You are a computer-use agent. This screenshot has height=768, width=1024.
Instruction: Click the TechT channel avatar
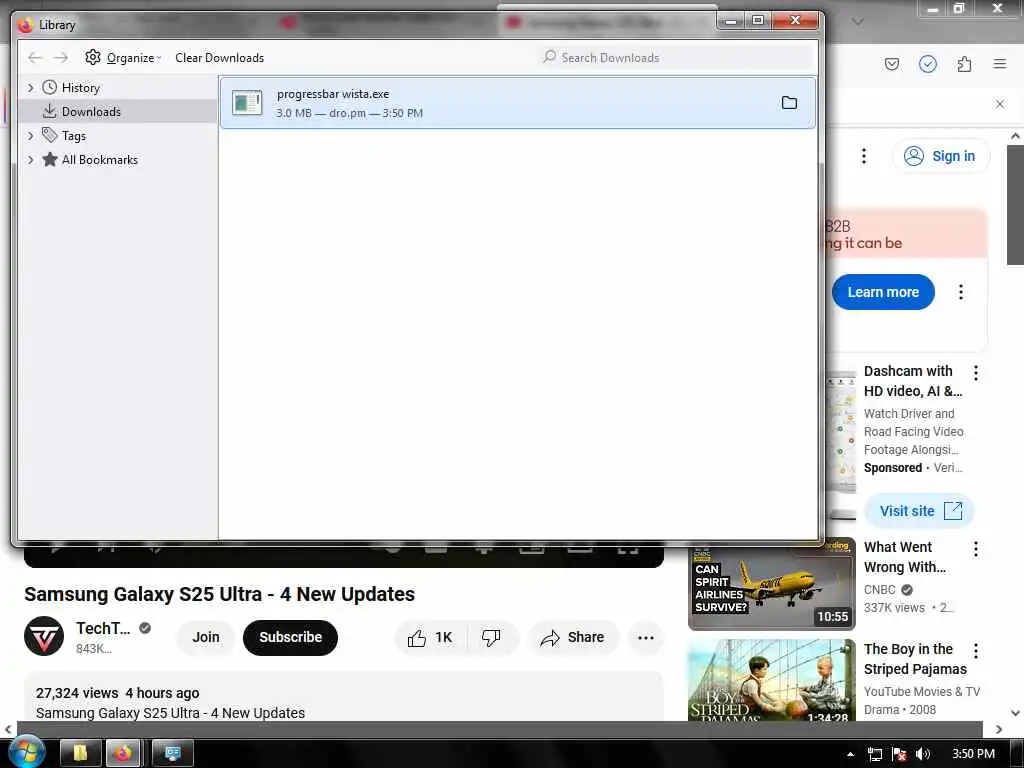44,637
